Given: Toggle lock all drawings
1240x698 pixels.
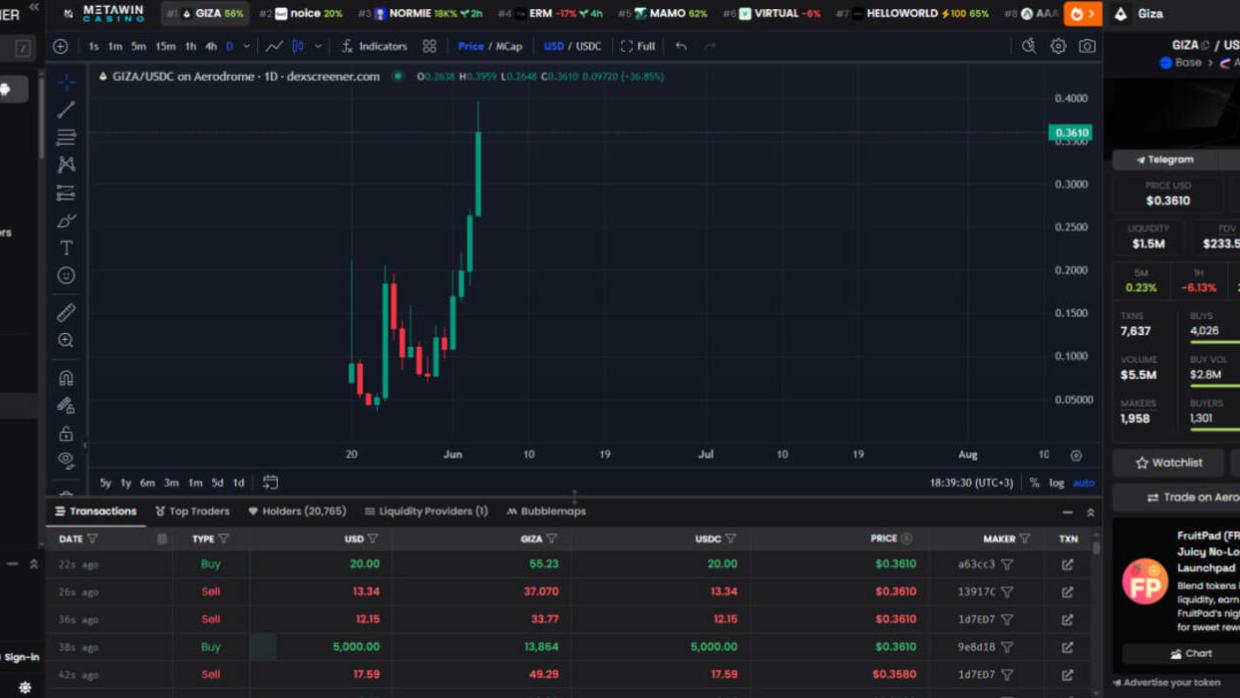Looking at the screenshot, I should coord(66,433).
